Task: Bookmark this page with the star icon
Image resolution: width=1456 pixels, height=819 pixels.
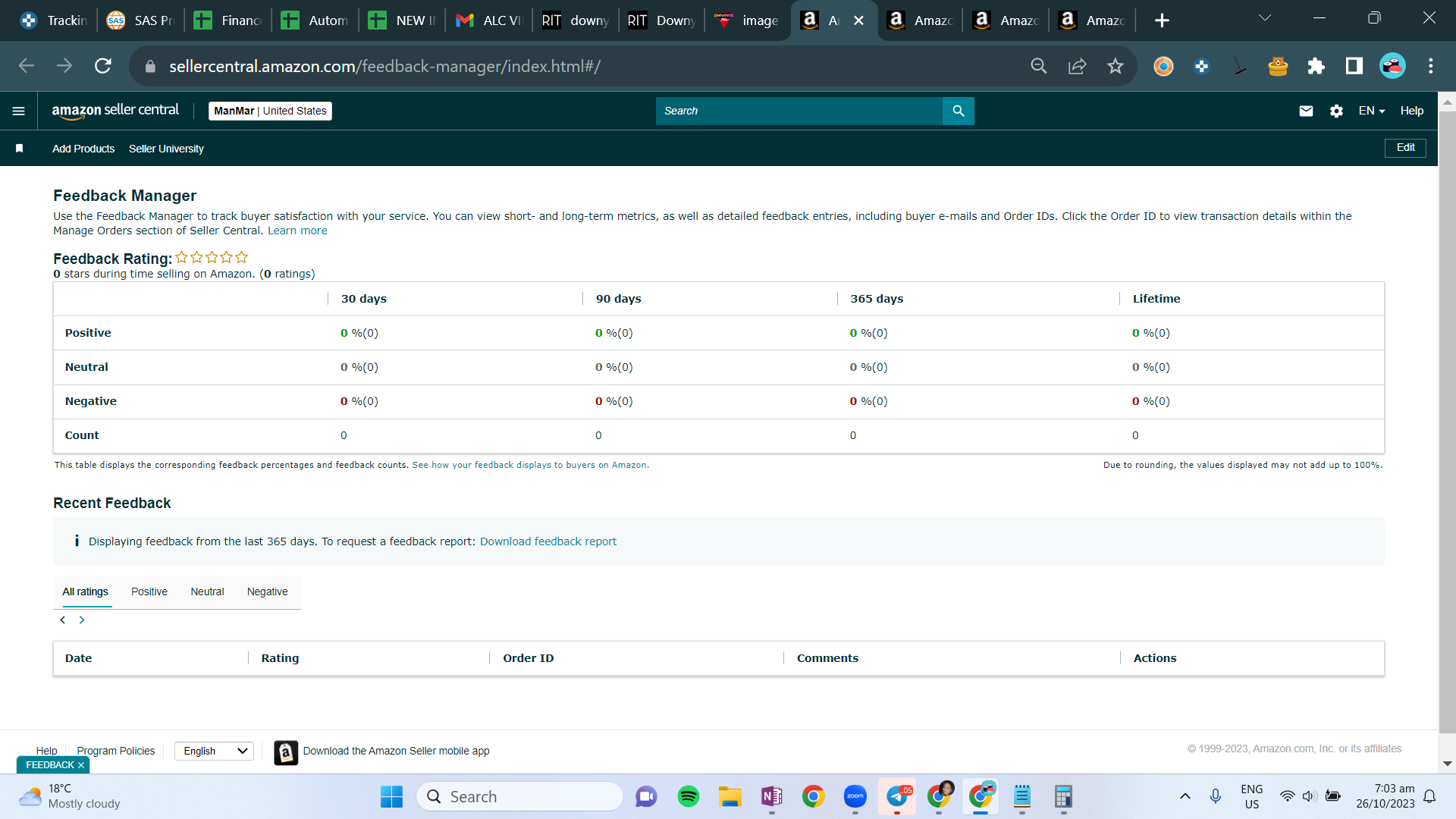Action: (1115, 66)
